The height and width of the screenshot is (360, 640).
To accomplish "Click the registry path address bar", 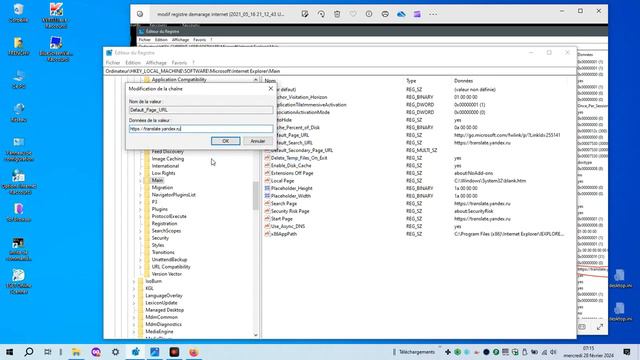I will [x=340, y=71].
